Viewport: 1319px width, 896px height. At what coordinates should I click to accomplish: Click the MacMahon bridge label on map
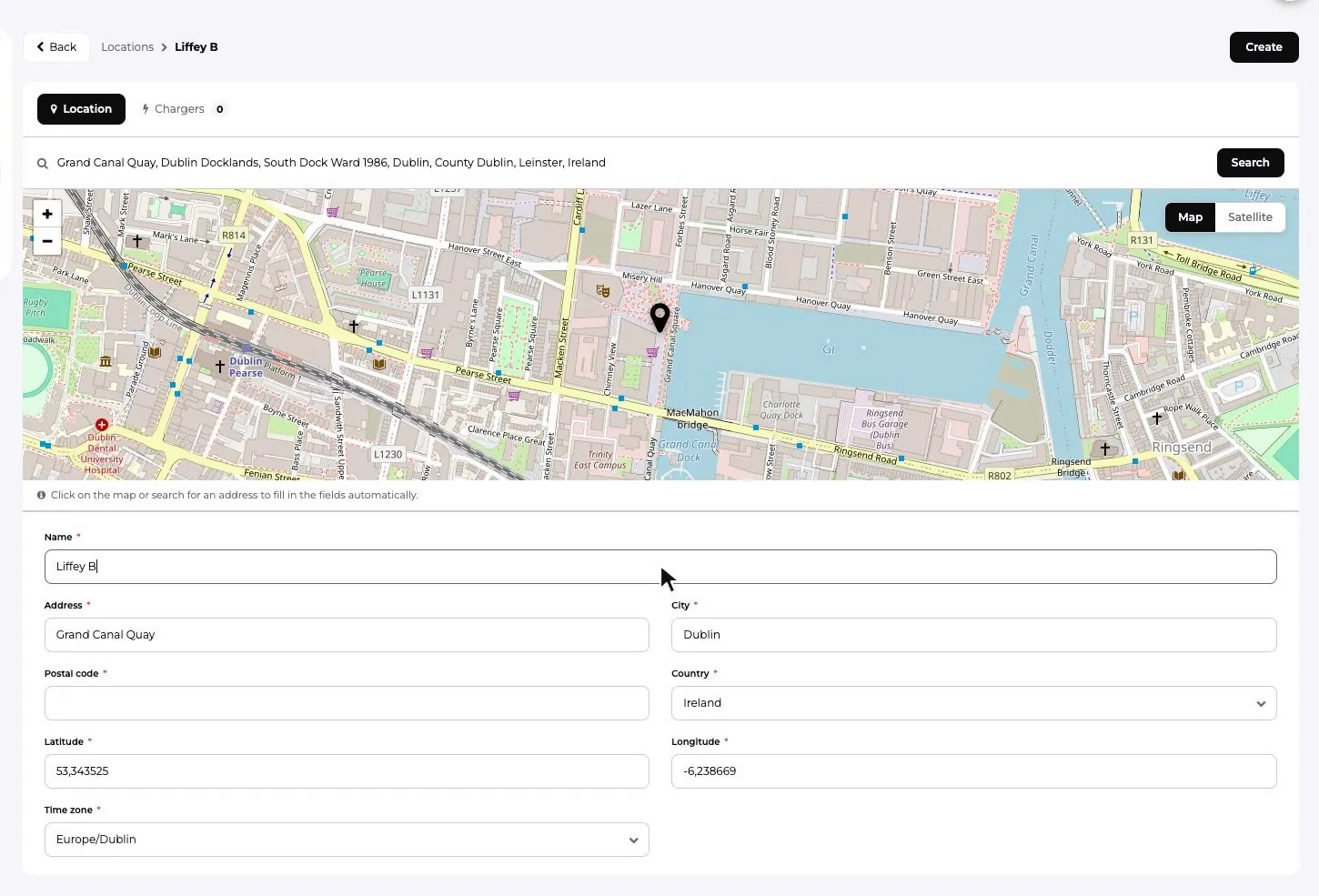[x=692, y=418]
